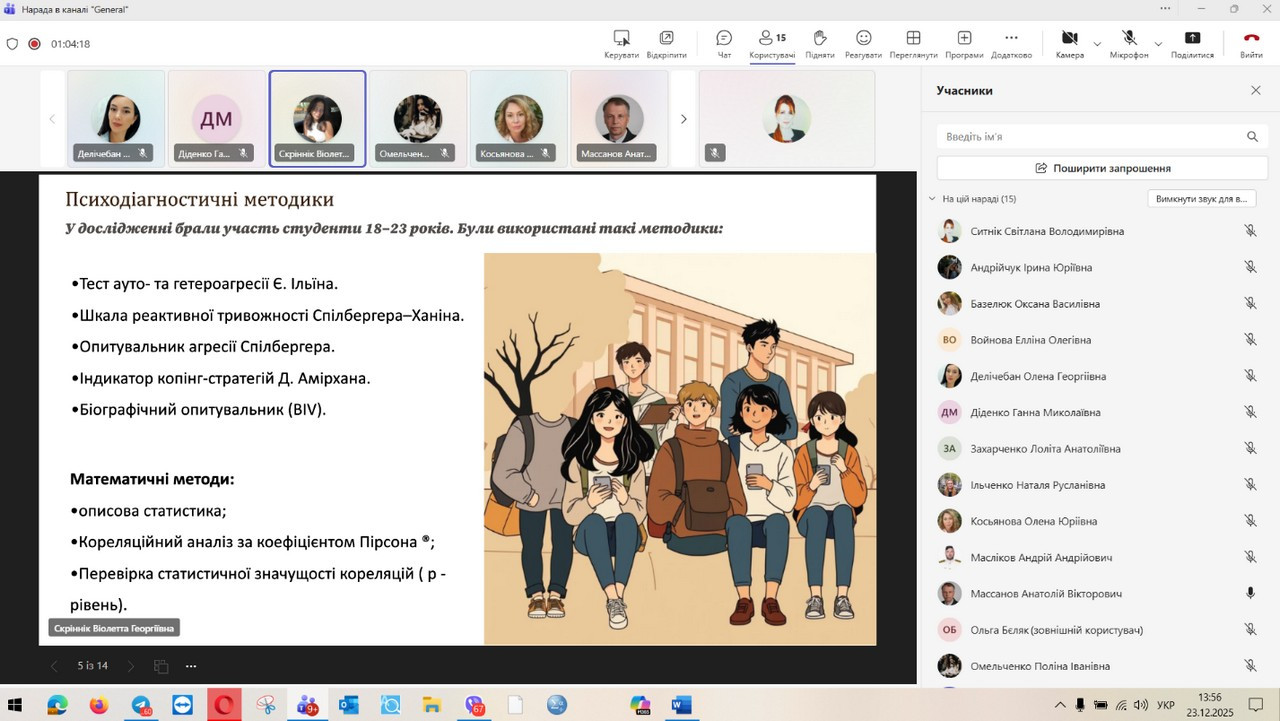Expand the Microphone options dropdown arrow
Image resolution: width=1280 pixels, height=721 pixels.
click(x=1158, y=44)
